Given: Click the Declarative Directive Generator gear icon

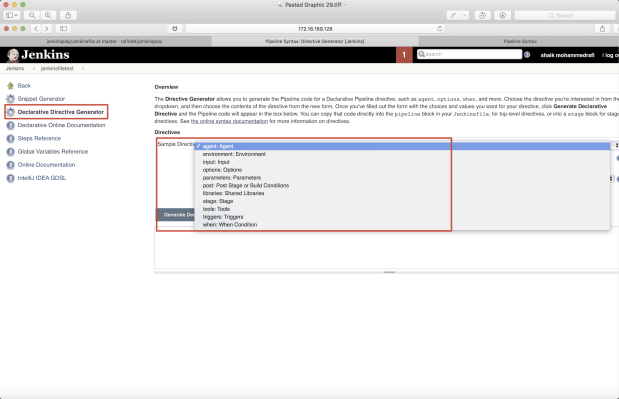Looking at the screenshot, I should (x=11, y=112).
